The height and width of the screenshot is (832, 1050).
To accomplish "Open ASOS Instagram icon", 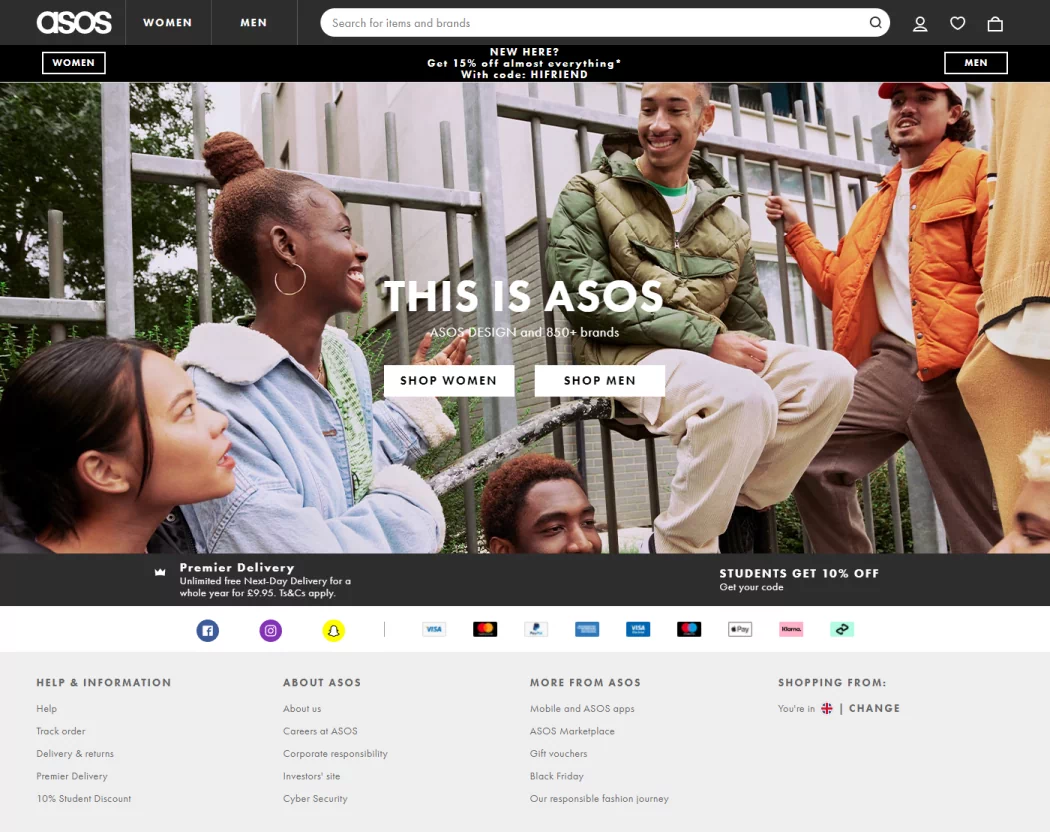I will pos(271,630).
